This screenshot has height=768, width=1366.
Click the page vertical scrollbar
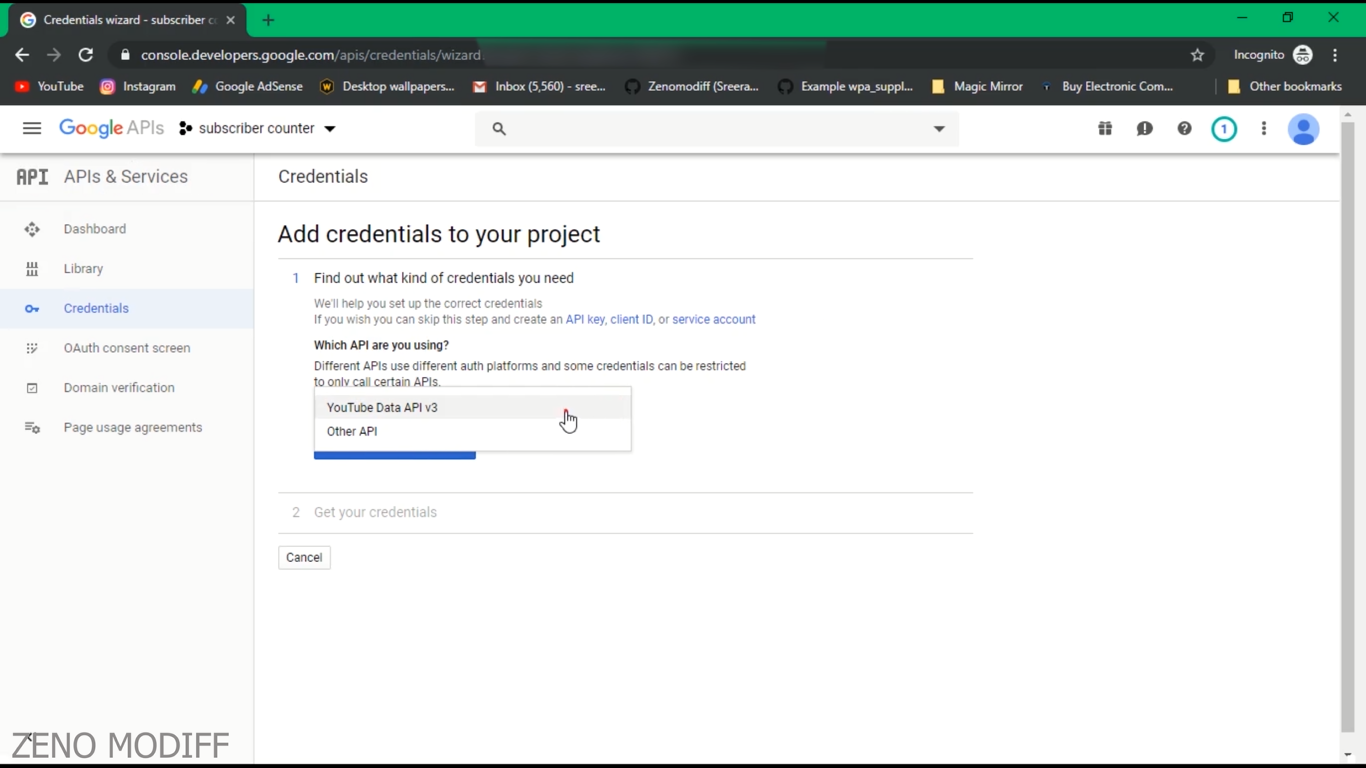coord(1348,427)
